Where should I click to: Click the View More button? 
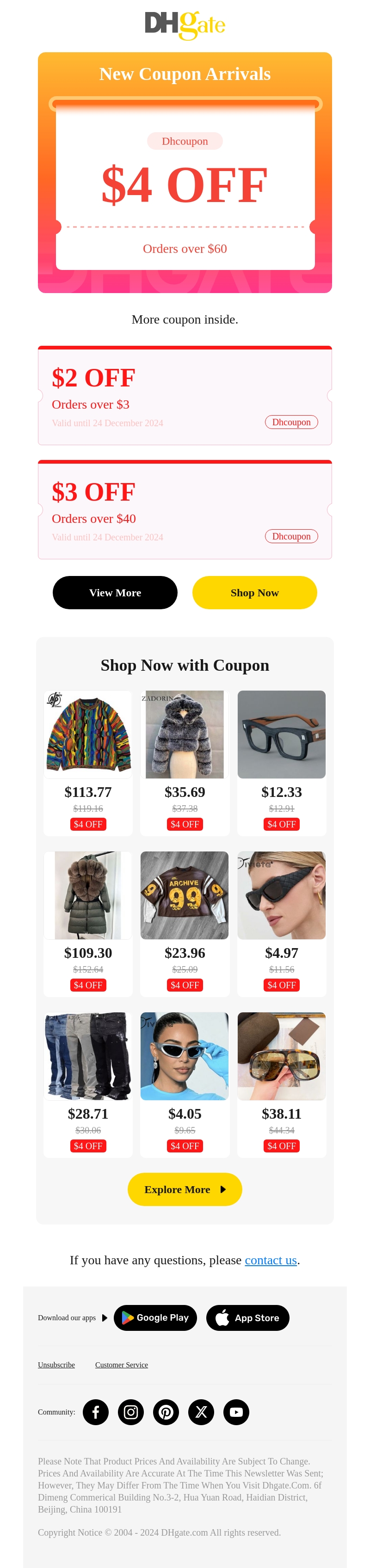pos(115,592)
